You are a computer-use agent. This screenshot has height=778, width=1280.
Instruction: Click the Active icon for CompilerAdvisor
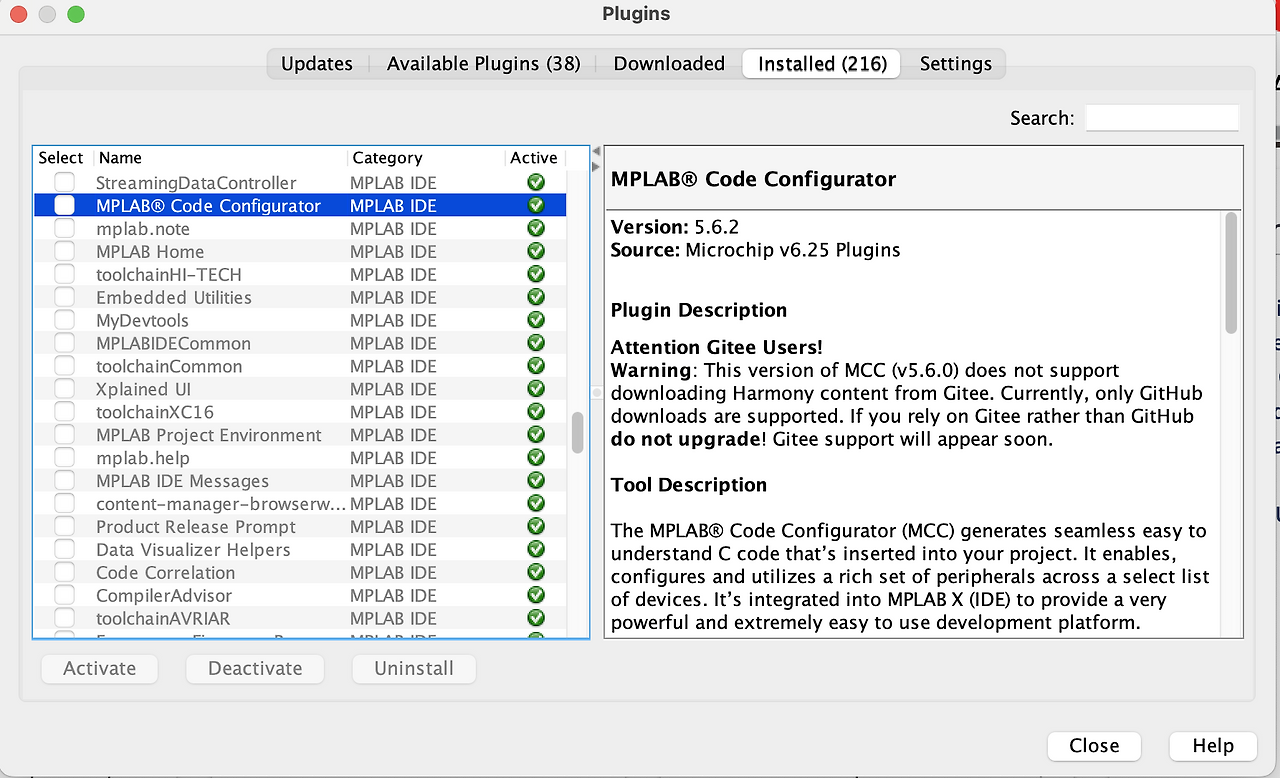point(536,596)
